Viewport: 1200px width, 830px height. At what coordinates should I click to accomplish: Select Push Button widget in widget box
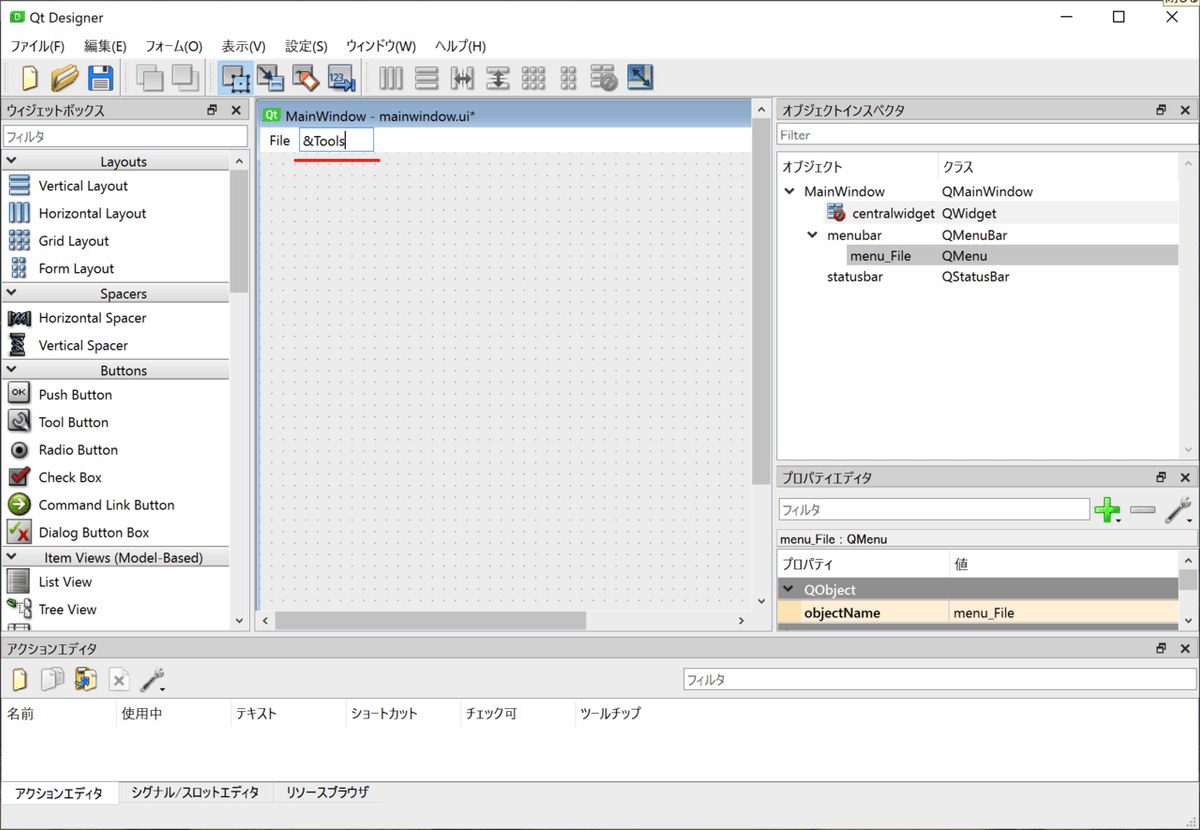(75, 395)
